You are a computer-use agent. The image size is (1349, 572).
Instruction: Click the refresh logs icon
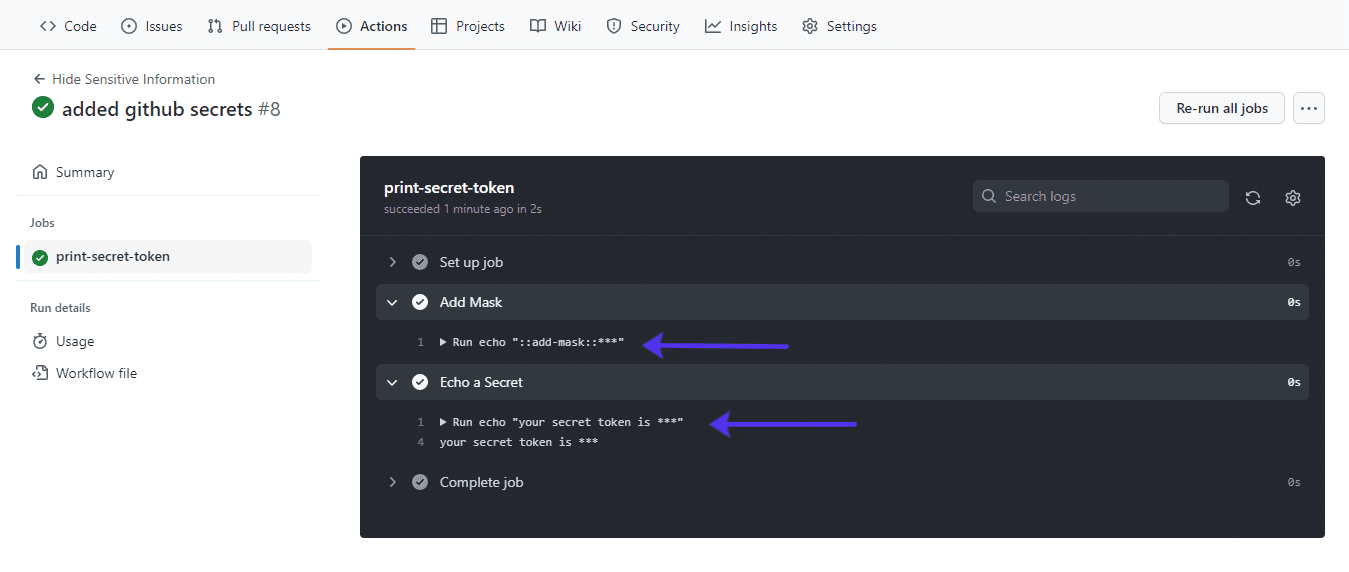[x=1253, y=198]
